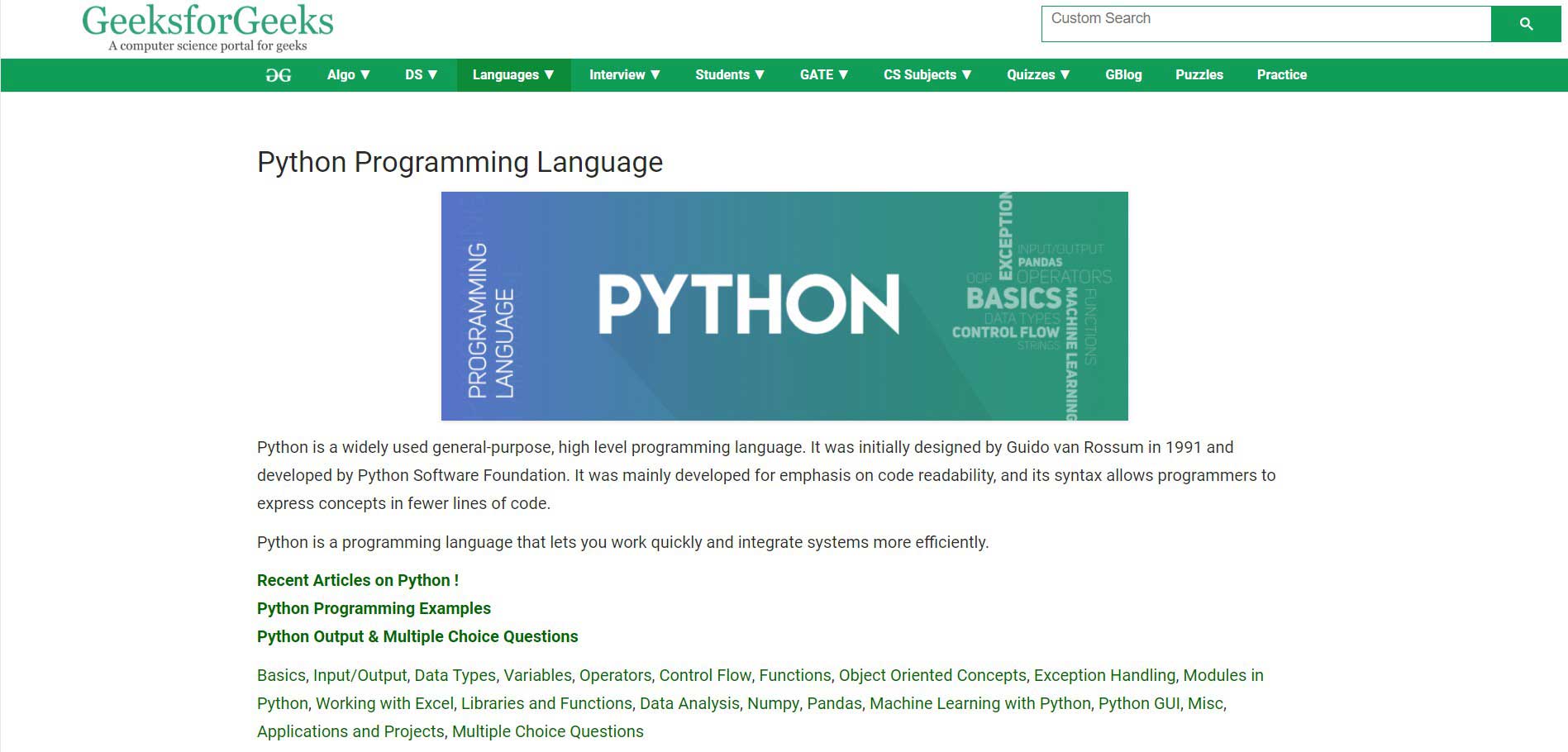Open the Students dropdown
1568x752 pixels.
click(x=730, y=75)
